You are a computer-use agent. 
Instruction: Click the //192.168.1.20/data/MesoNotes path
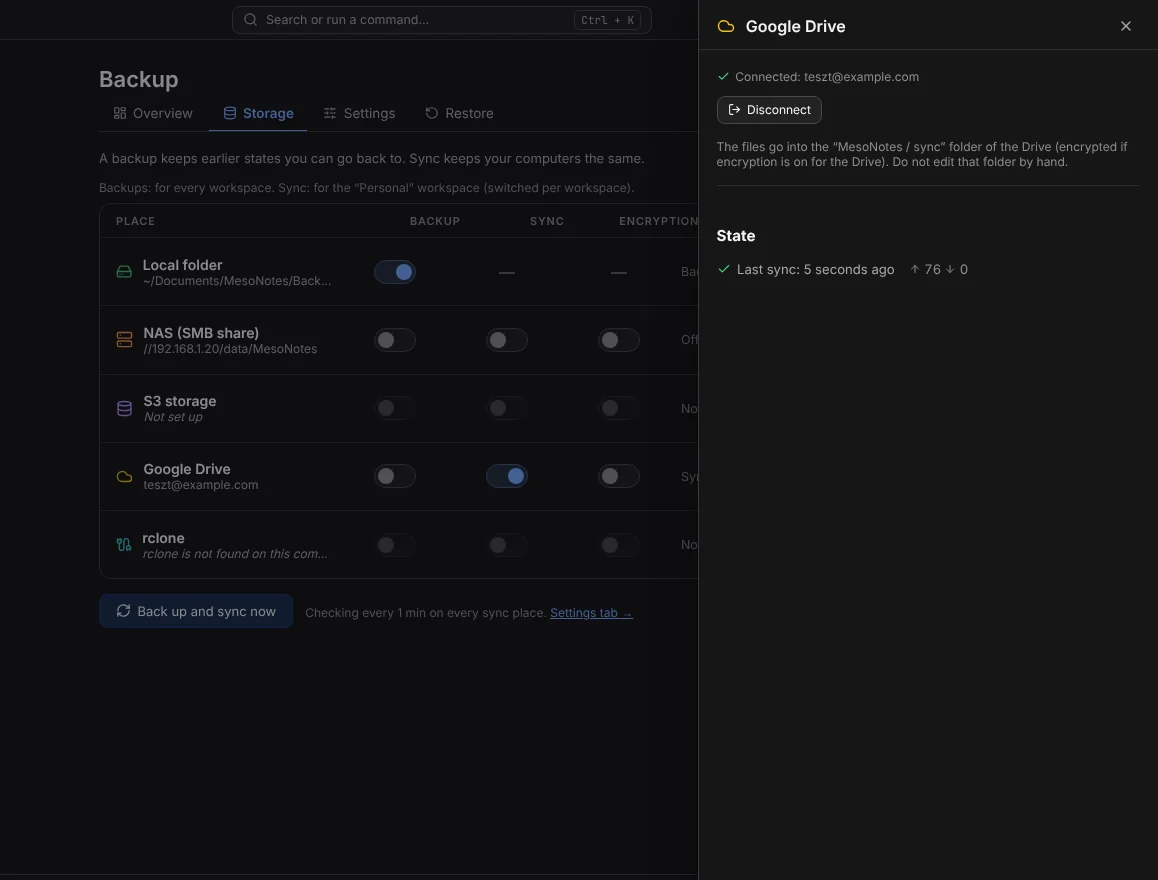tap(230, 348)
